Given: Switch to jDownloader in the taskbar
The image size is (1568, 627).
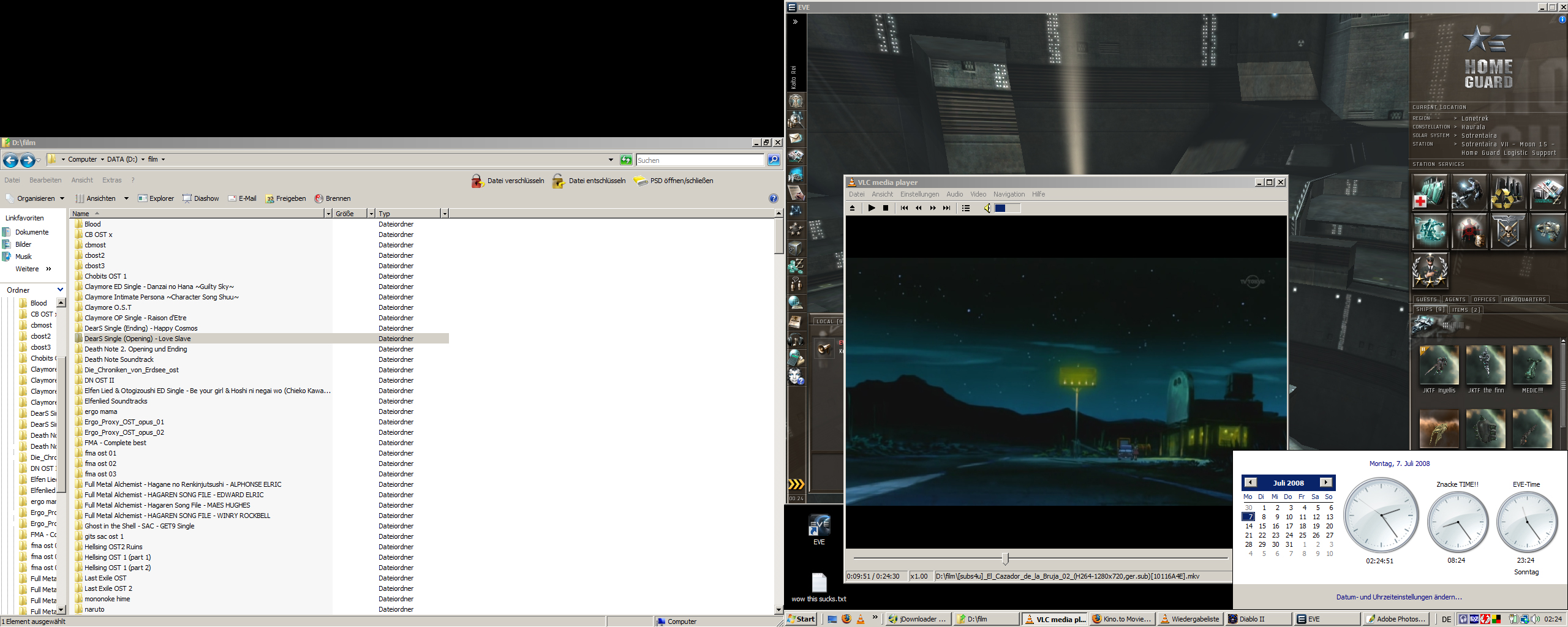Looking at the screenshot, I should pos(918,619).
